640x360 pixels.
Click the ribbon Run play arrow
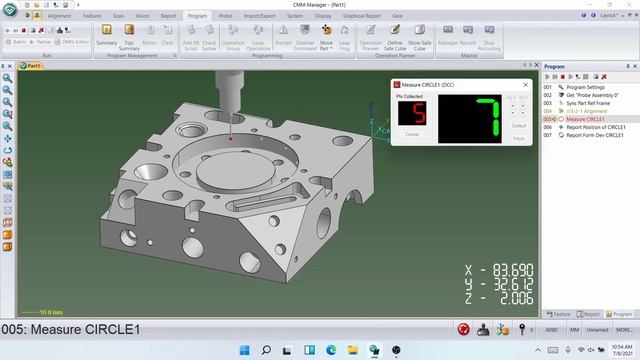coord(7,30)
